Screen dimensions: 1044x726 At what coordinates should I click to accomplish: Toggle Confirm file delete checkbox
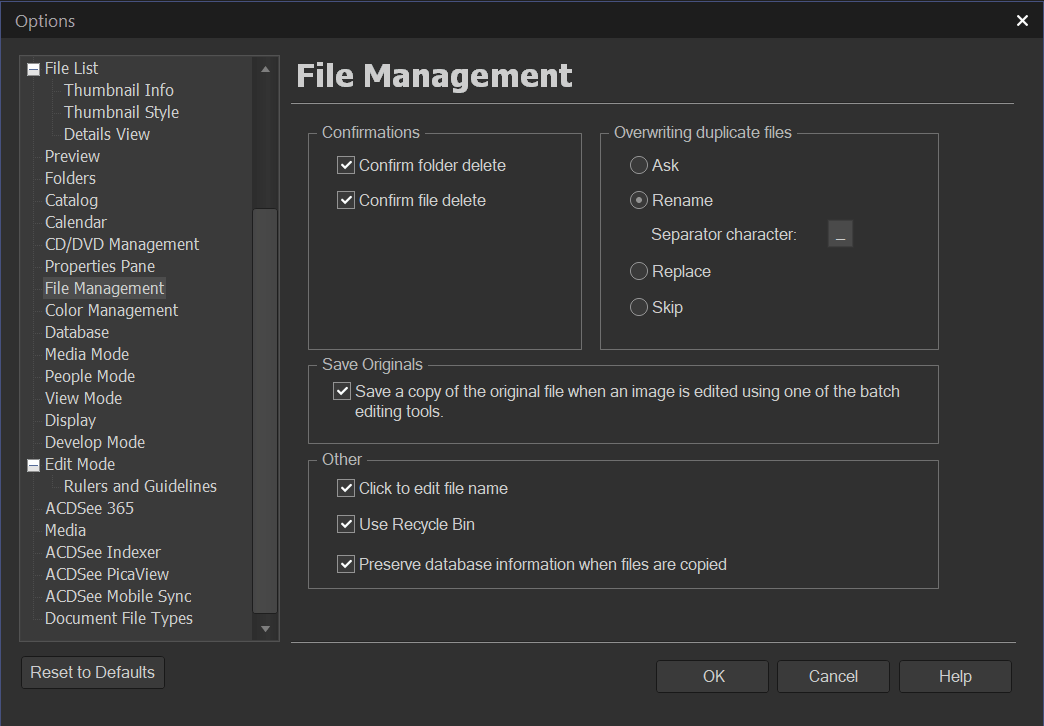(x=346, y=200)
